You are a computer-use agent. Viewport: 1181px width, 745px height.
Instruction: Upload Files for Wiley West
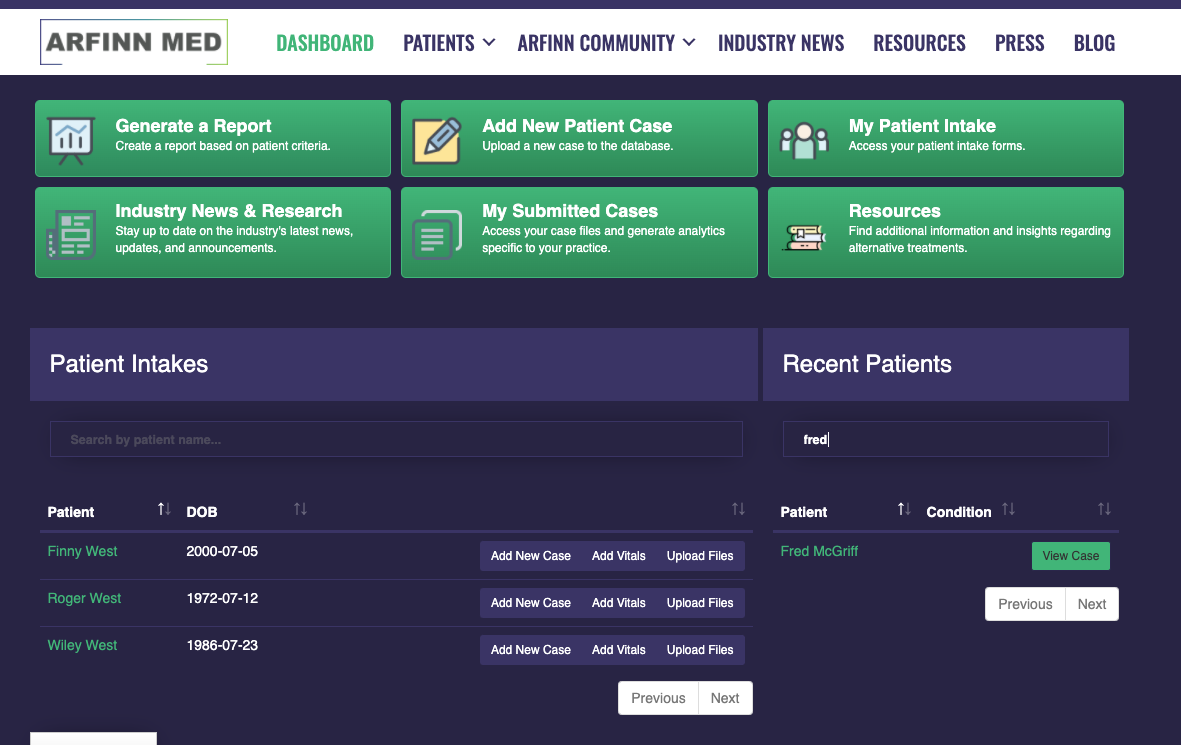pyautogui.click(x=700, y=650)
